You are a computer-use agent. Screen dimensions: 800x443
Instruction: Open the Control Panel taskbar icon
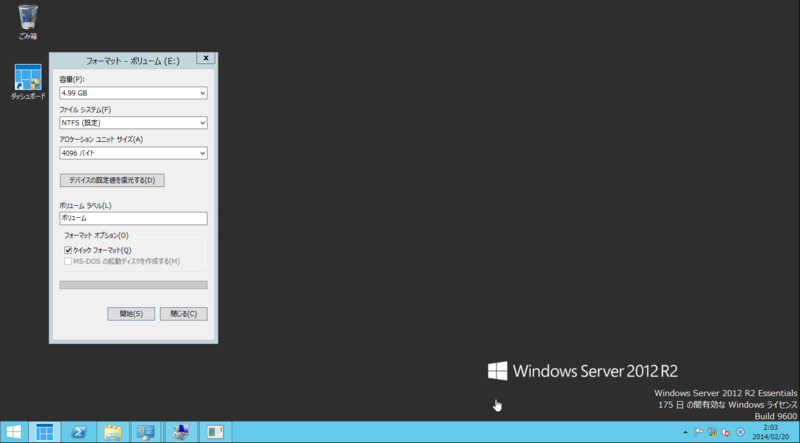point(146,432)
